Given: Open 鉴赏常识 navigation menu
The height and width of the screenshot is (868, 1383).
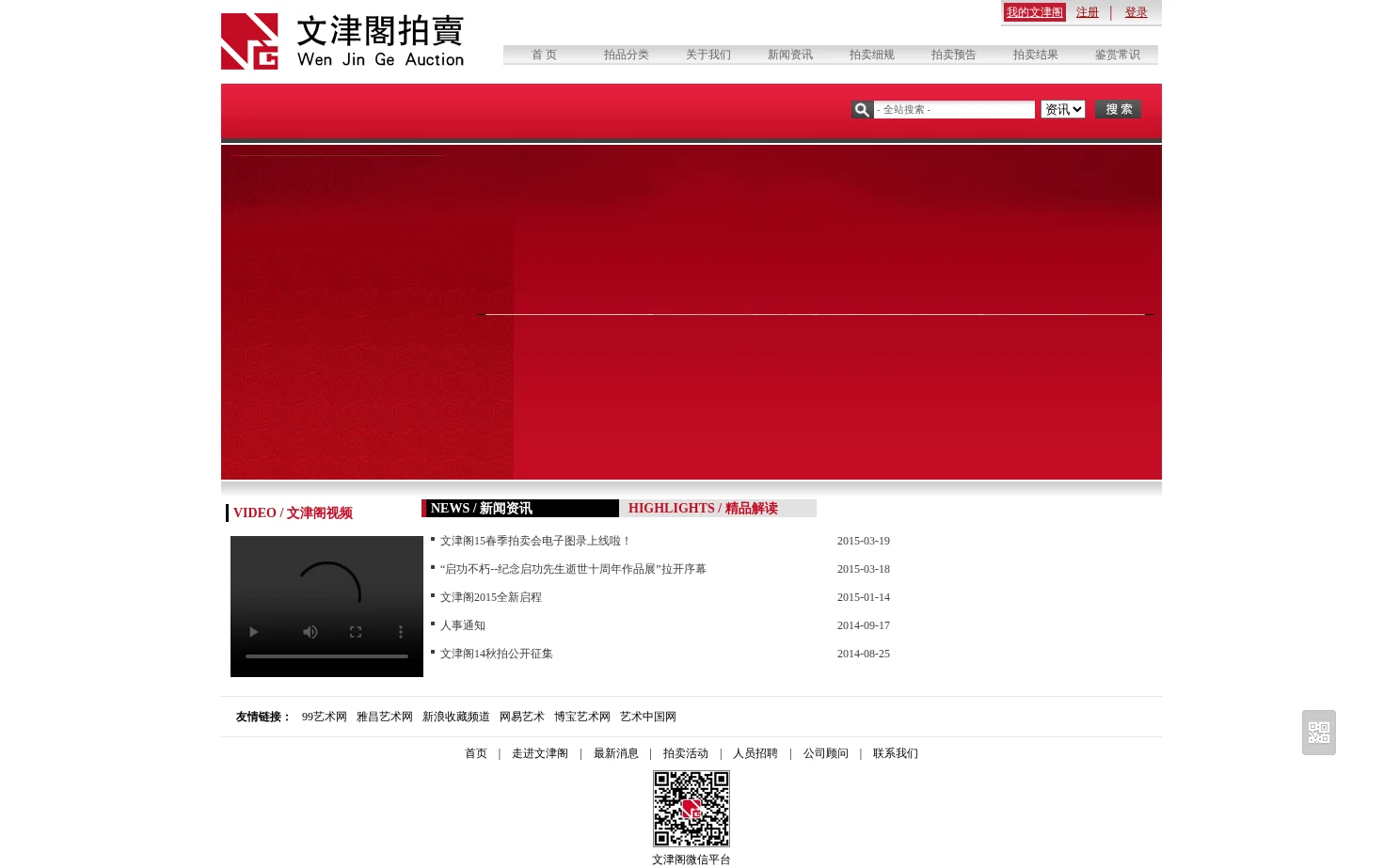Looking at the screenshot, I should click(1118, 55).
